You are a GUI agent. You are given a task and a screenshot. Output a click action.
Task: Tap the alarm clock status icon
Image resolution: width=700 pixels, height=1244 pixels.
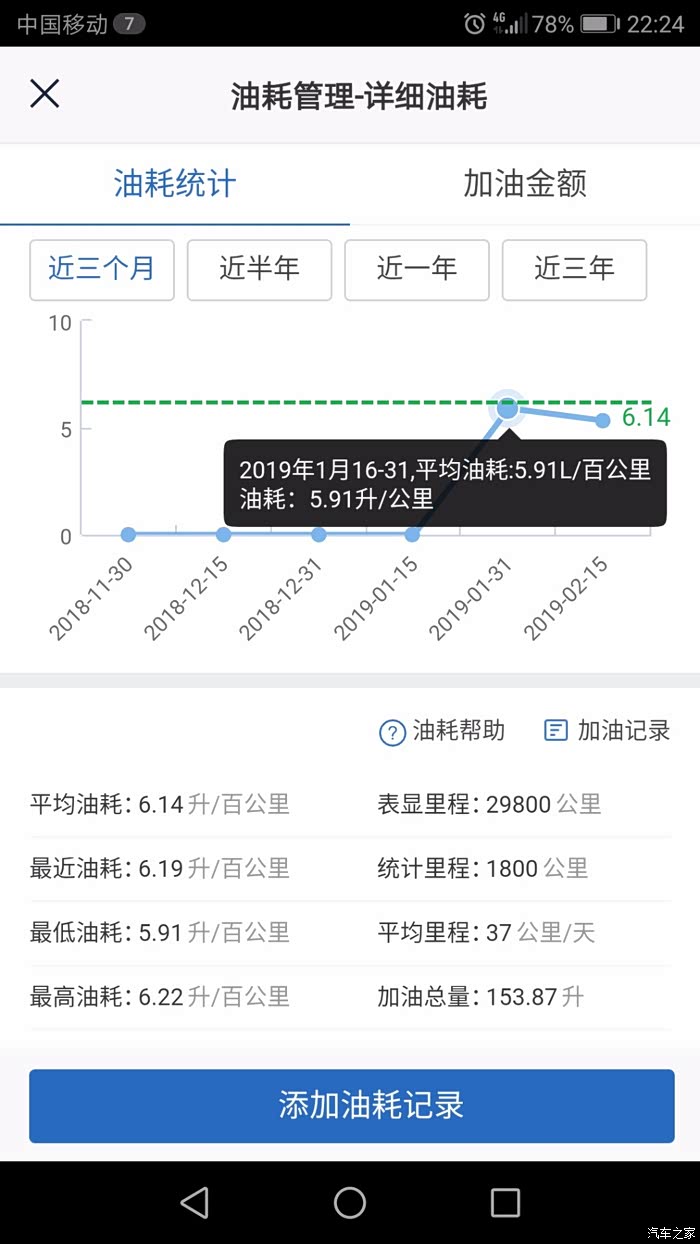pyautogui.click(x=474, y=24)
